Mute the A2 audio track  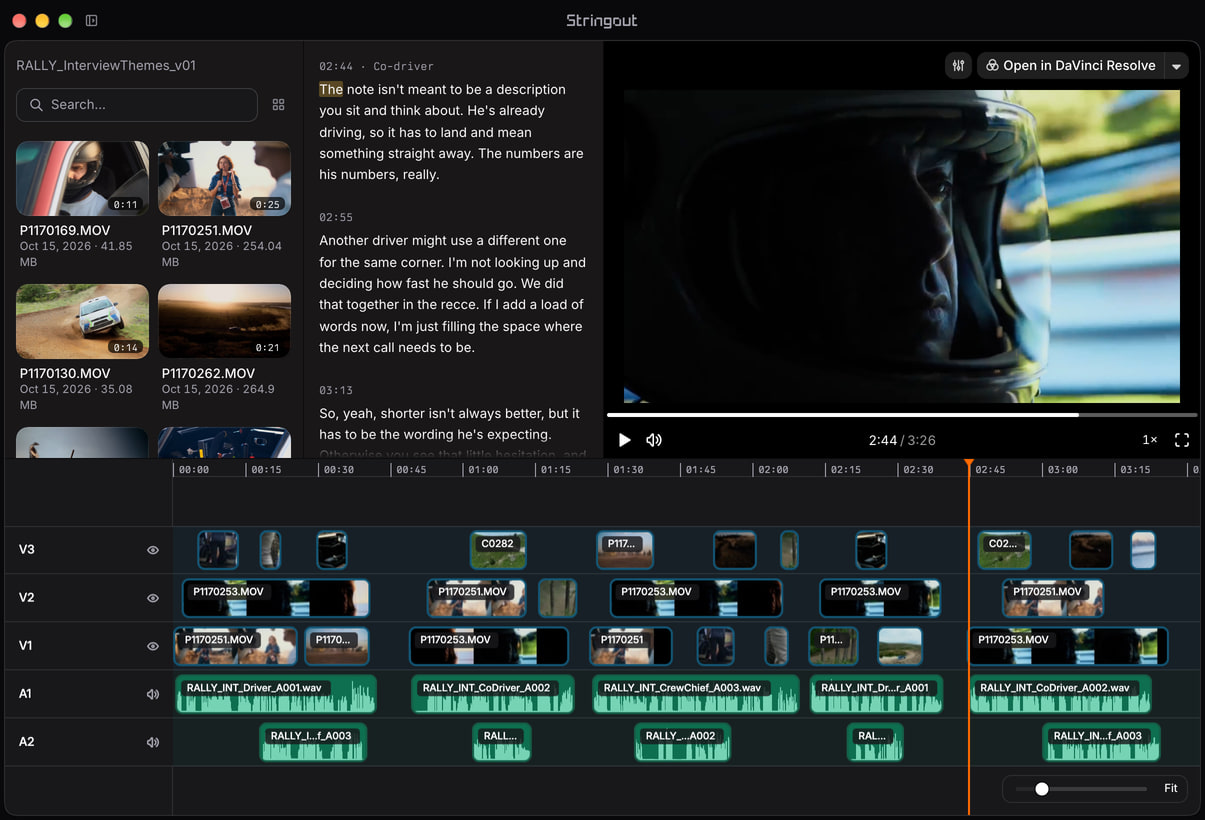(153, 742)
